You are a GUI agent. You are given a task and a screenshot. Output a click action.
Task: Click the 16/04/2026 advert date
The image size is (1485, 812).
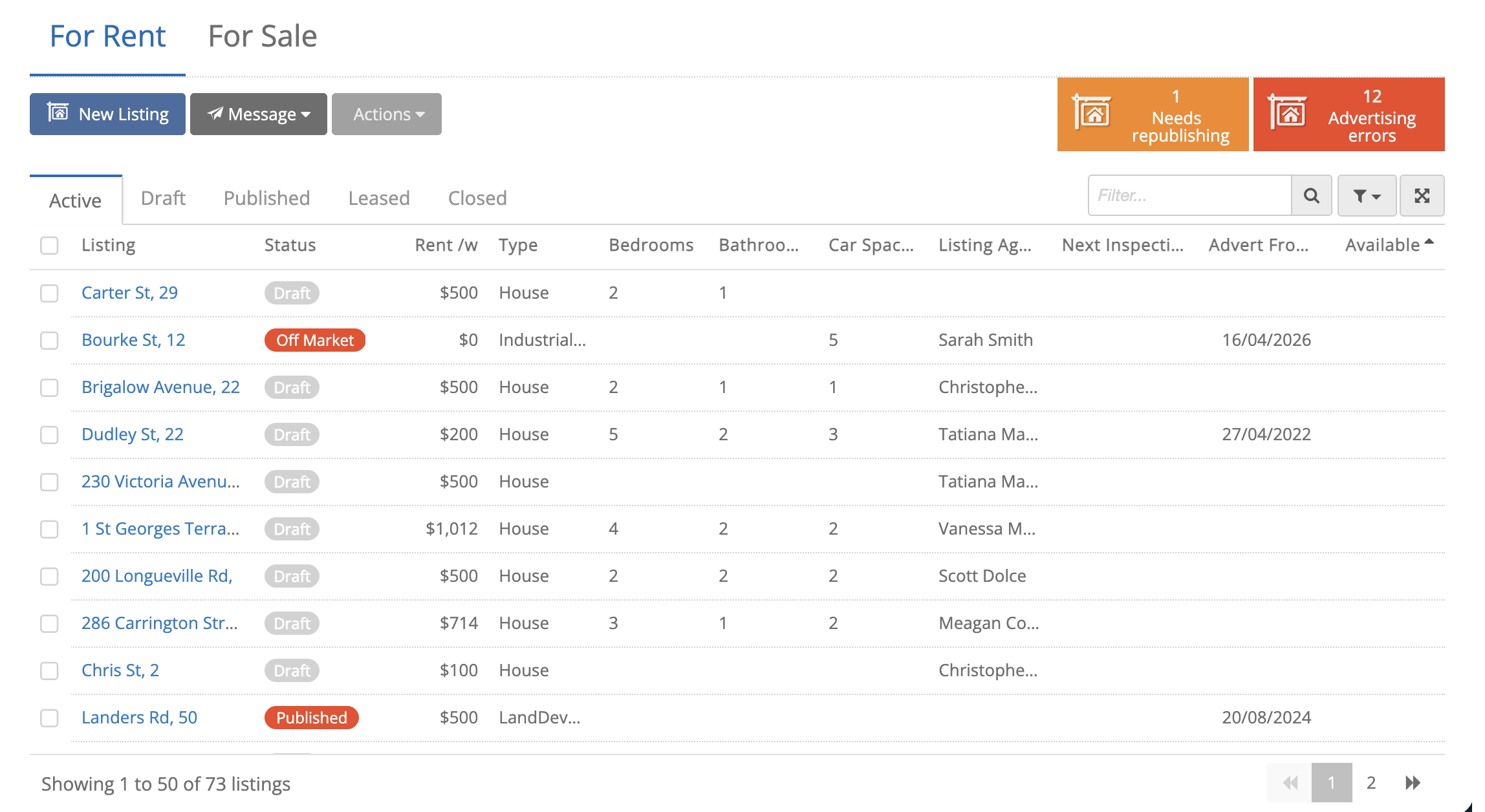point(1266,340)
